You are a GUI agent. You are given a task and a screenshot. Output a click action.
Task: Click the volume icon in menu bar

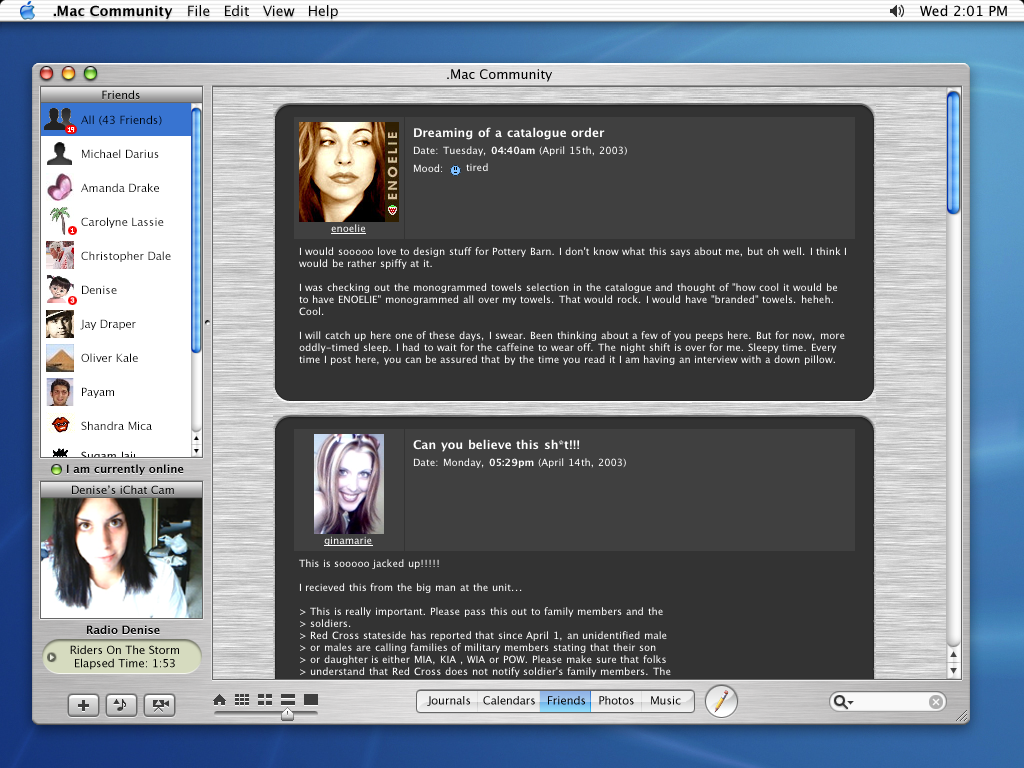pos(897,11)
